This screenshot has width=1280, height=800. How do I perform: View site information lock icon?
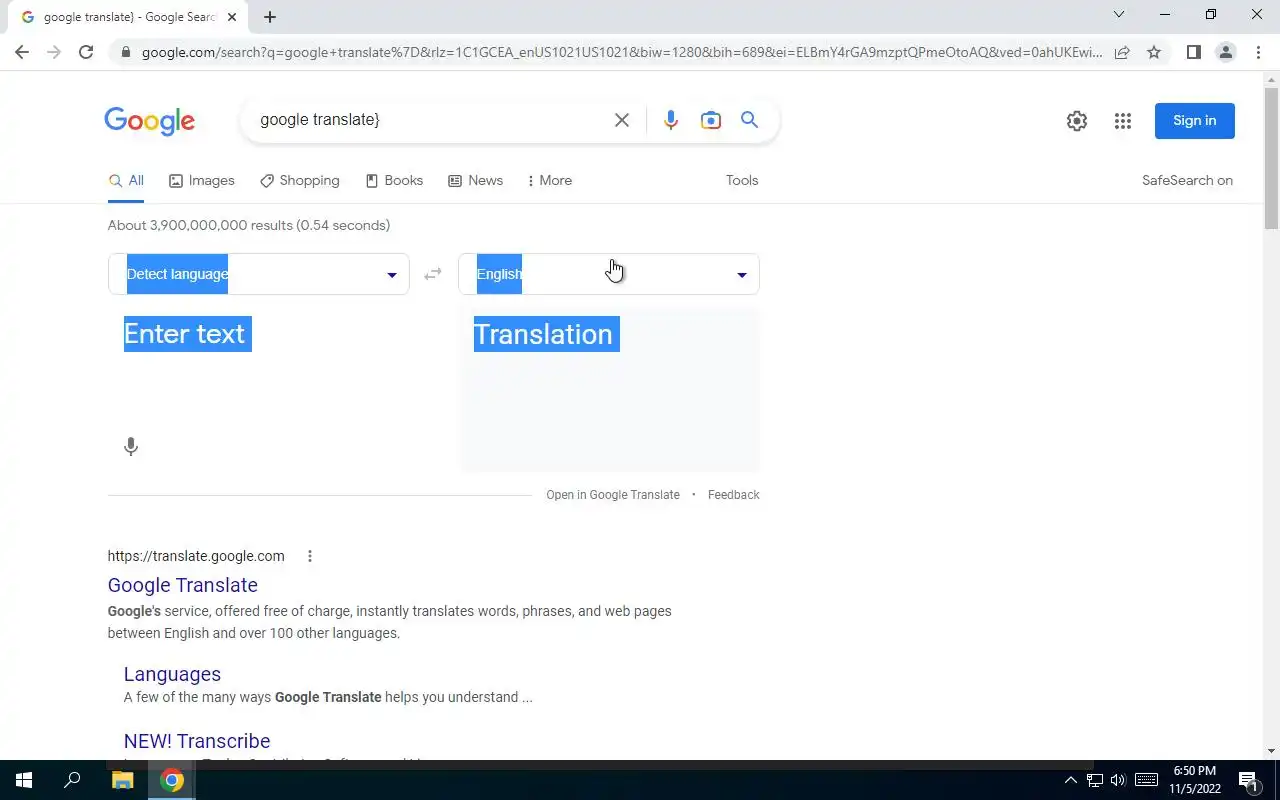coord(126,52)
